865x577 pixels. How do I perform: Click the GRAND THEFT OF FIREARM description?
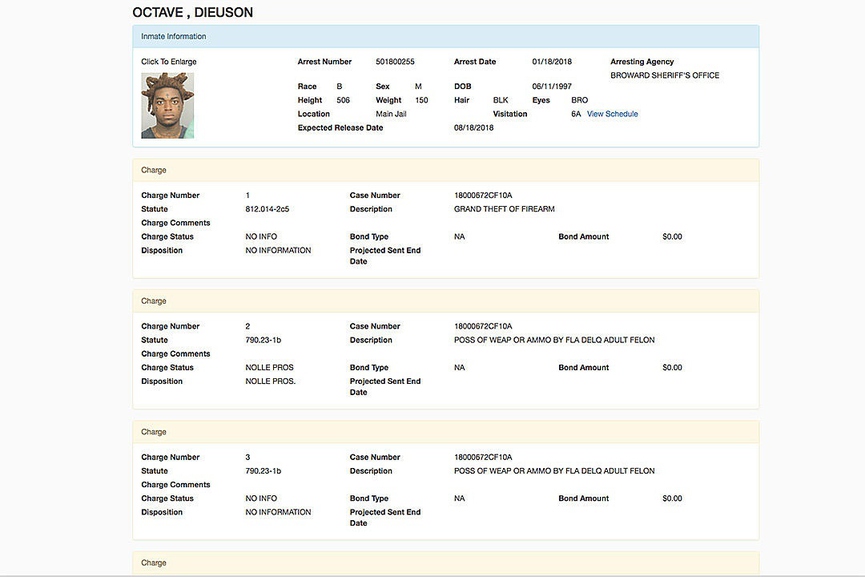pyautogui.click(x=504, y=209)
